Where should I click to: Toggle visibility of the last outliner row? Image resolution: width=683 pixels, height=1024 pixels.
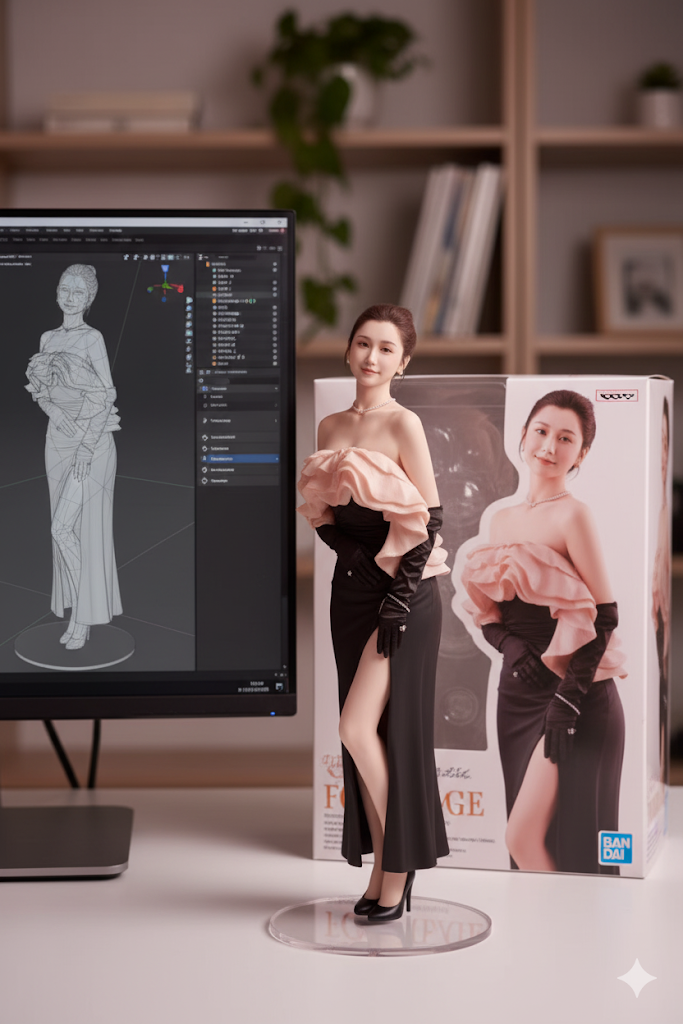point(275,363)
